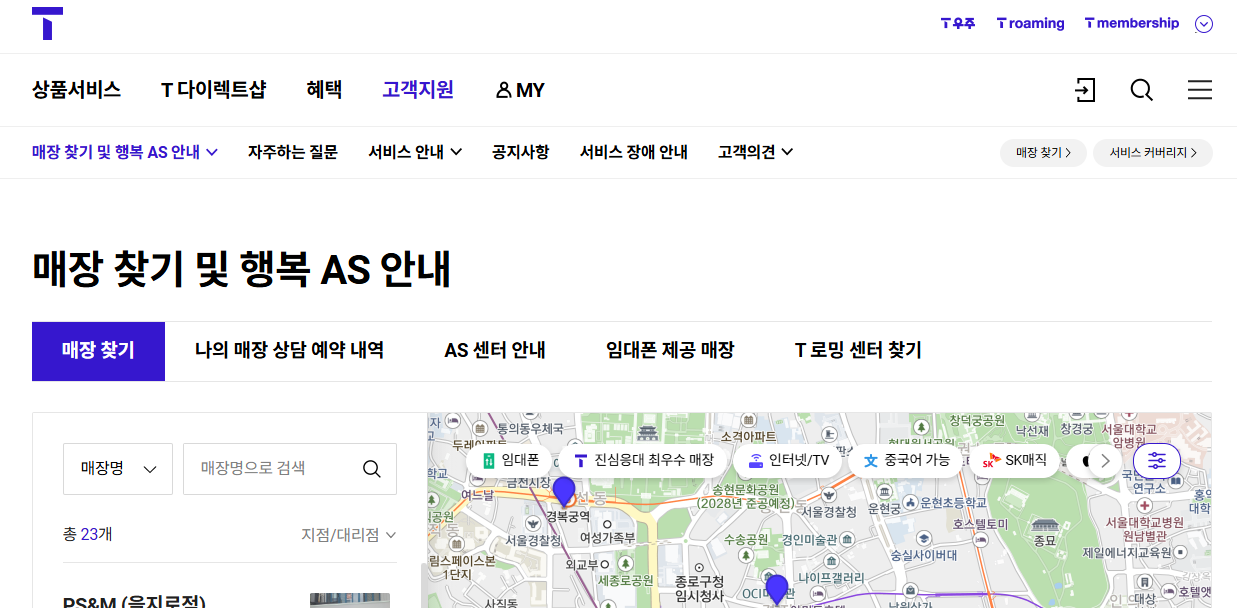The height and width of the screenshot is (608, 1237).
Task: Toggle the 진심응대 최우수 매장 filter chip
Action: coord(643,461)
